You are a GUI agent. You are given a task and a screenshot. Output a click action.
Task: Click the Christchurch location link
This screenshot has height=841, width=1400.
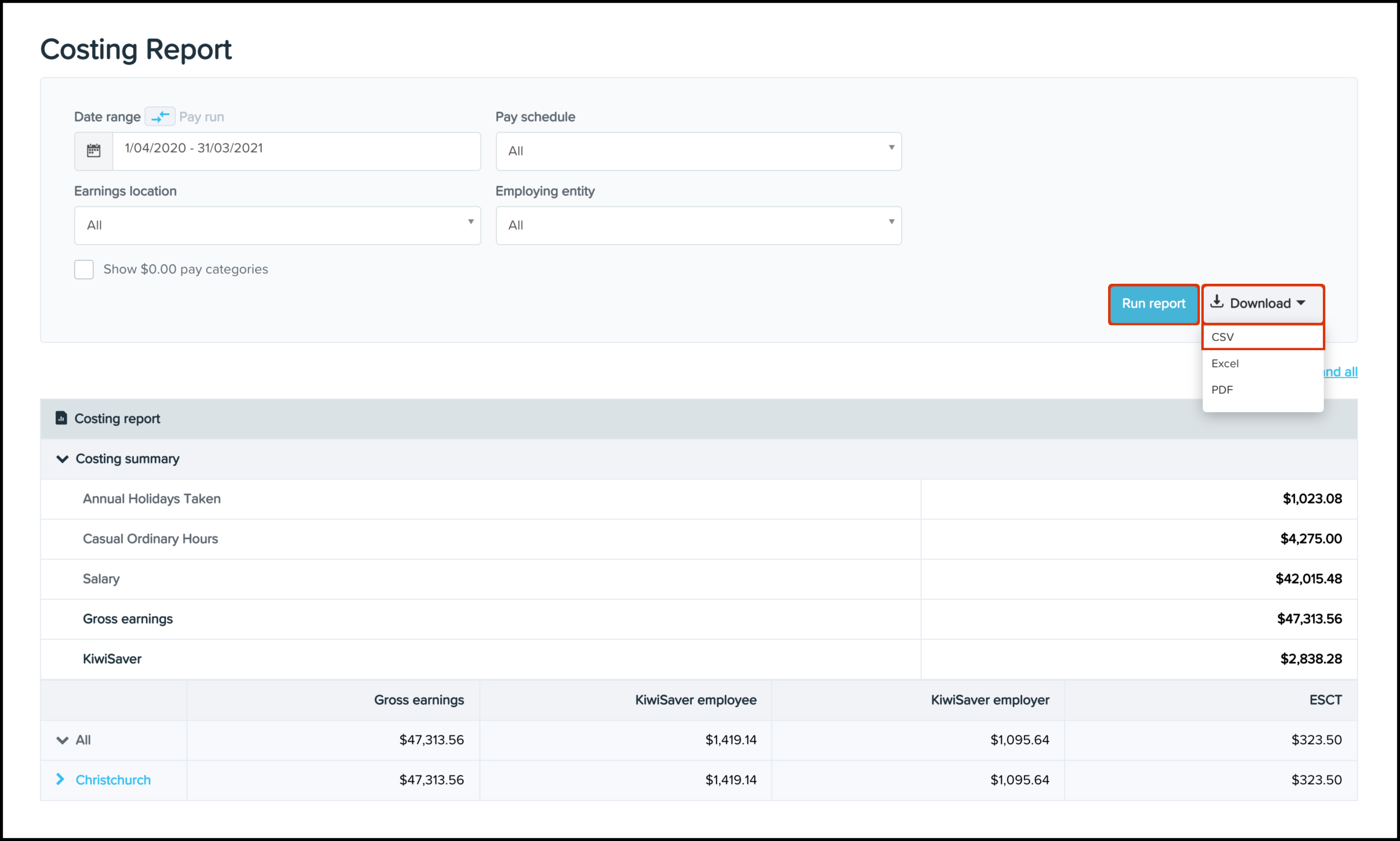pyautogui.click(x=113, y=779)
